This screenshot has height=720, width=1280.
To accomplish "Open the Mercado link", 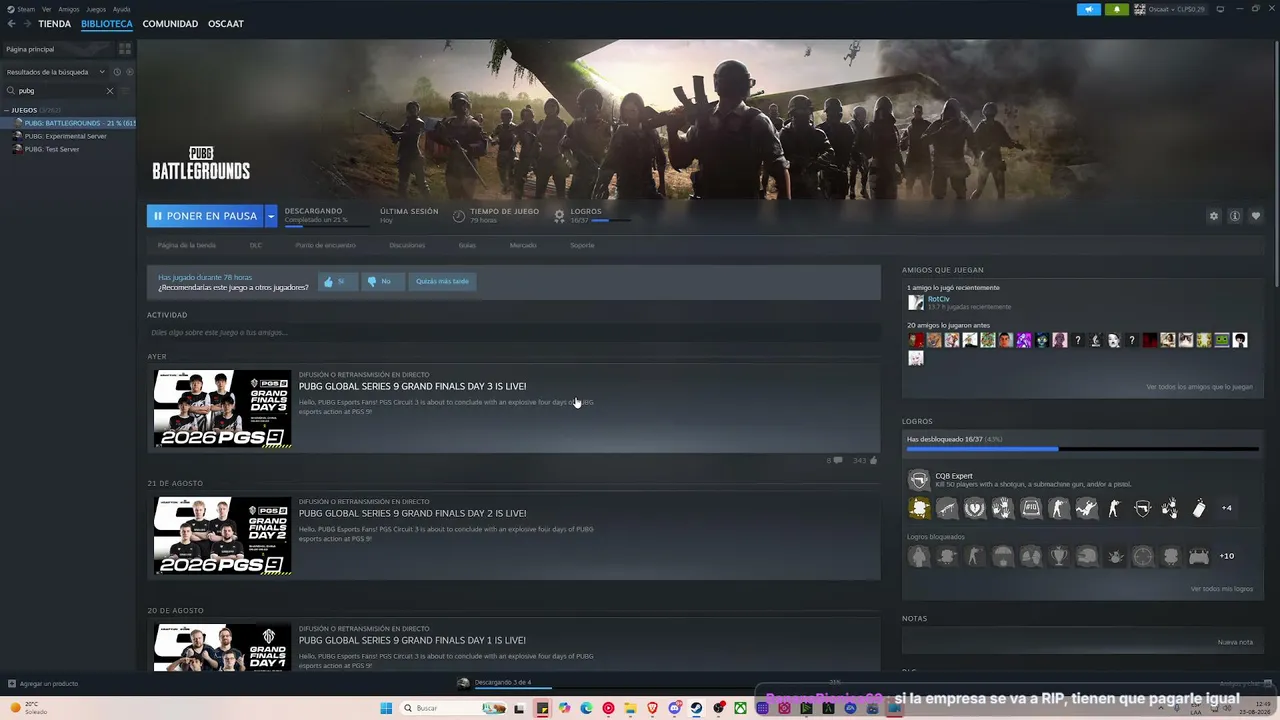I will (x=523, y=245).
